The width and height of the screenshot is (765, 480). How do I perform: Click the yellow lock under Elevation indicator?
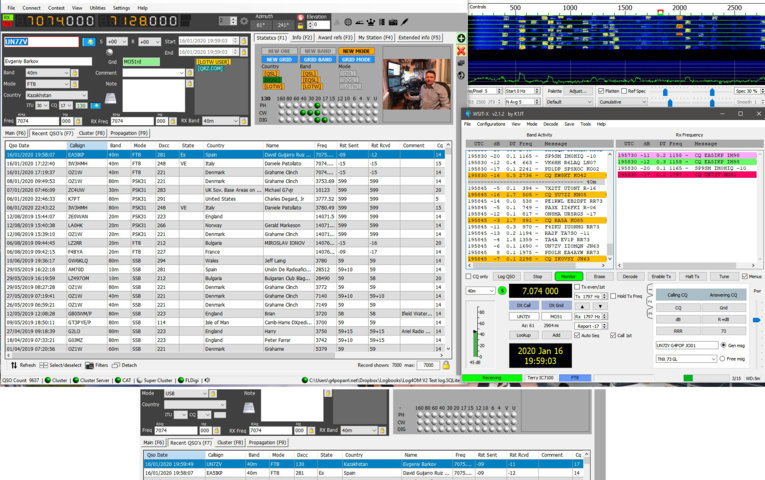click(301, 26)
